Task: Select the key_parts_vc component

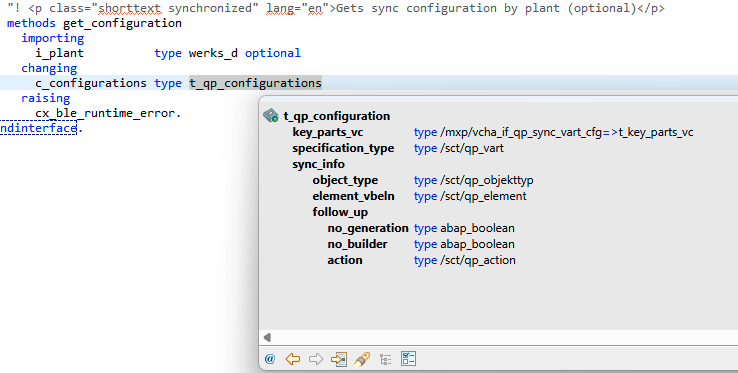Action: 328,132
